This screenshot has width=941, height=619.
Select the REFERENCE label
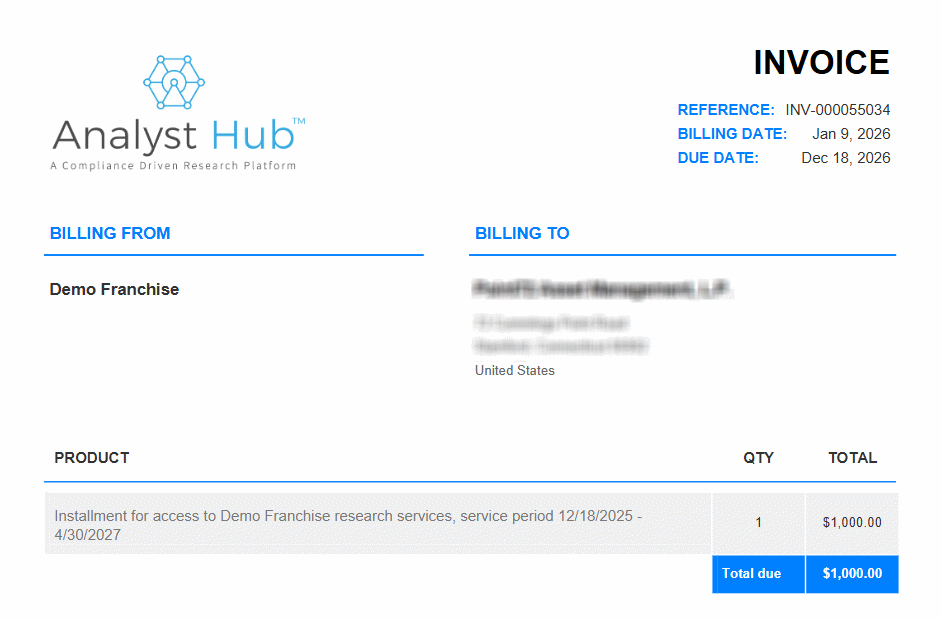pyautogui.click(x=726, y=110)
